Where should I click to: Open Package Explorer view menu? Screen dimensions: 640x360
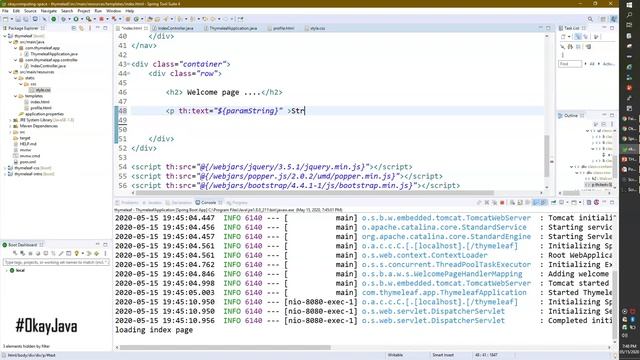[90, 28]
